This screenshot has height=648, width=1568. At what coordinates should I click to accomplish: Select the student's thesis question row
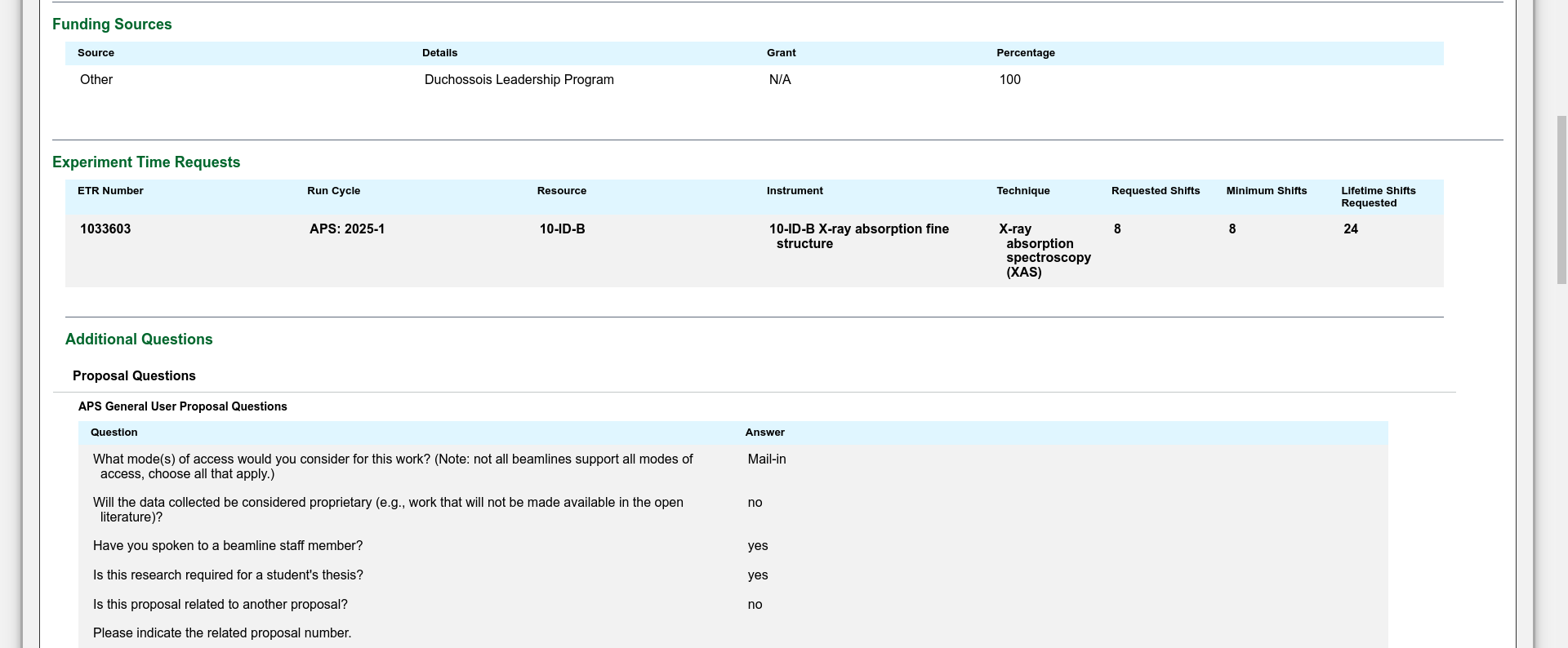click(x=228, y=575)
